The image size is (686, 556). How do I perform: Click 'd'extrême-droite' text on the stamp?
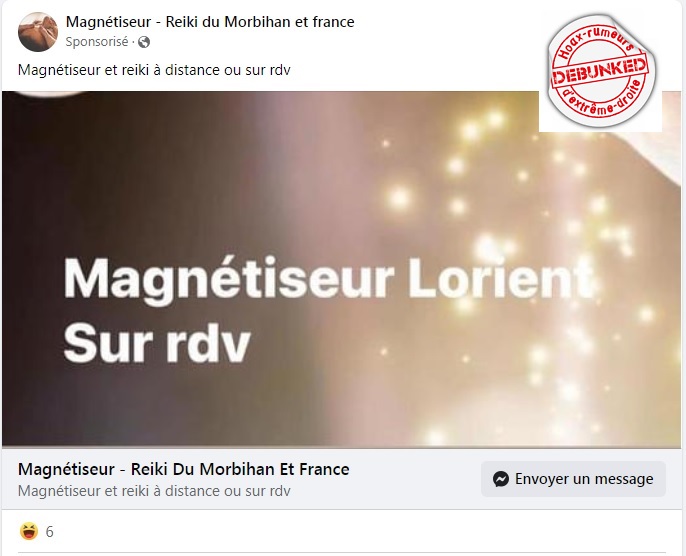(x=607, y=99)
